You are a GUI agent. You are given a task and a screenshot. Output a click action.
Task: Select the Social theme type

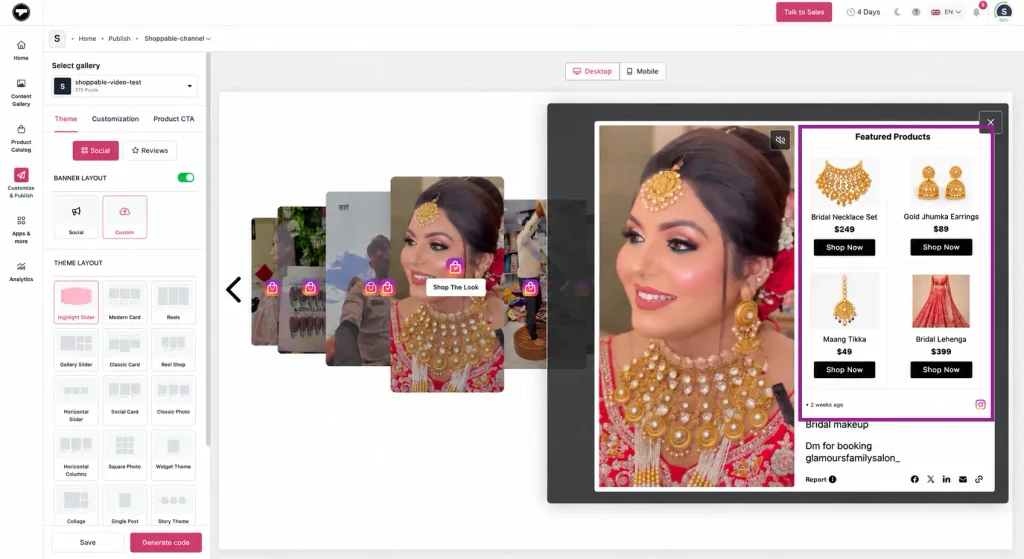(96, 150)
